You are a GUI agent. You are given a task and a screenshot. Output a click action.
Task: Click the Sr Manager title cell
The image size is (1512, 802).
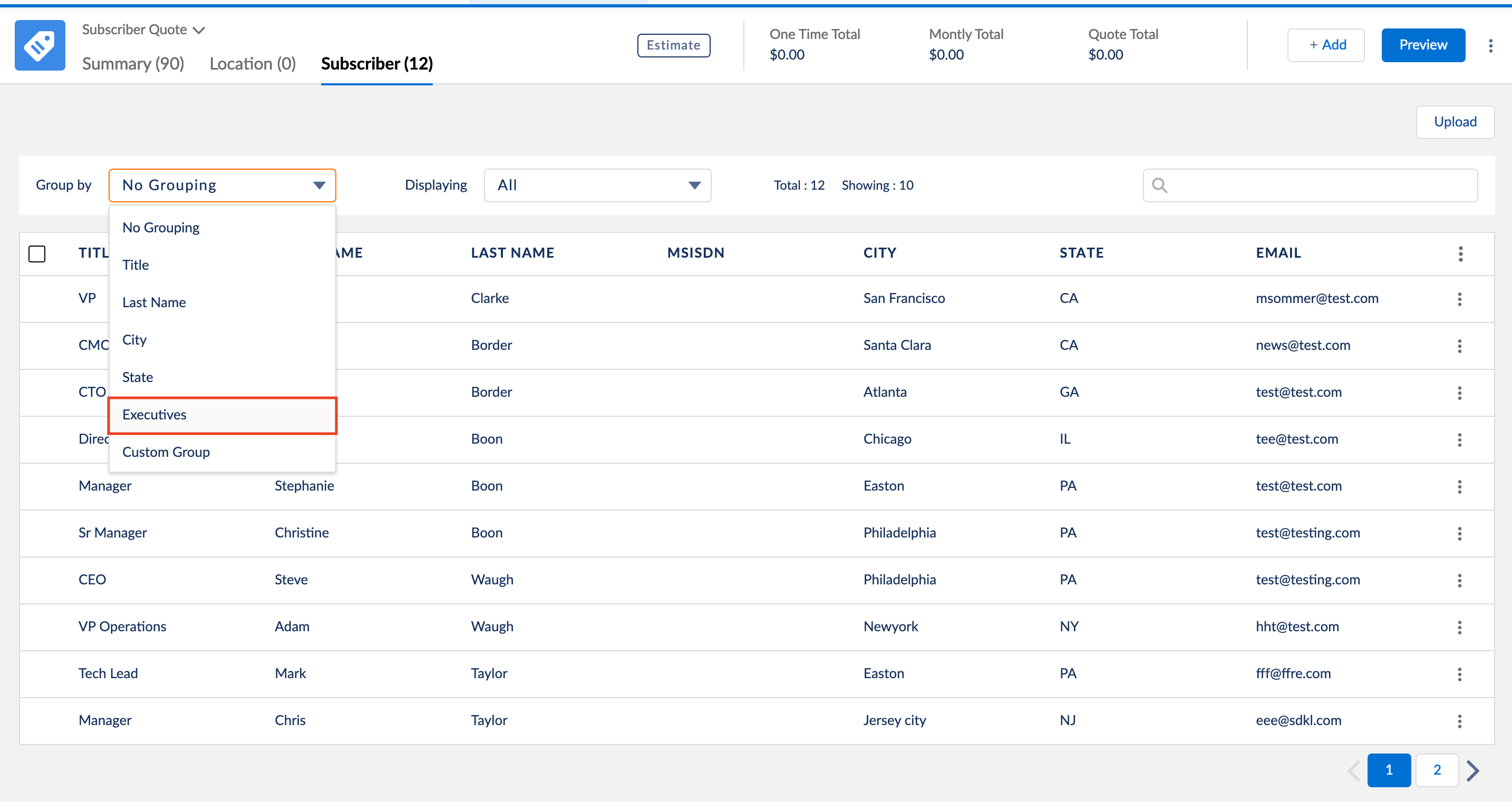113,533
